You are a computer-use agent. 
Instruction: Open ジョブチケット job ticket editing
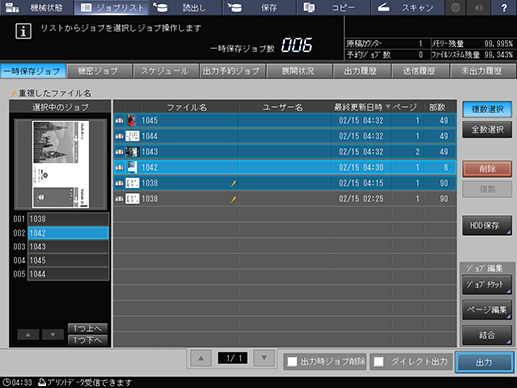[x=487, y=284]
